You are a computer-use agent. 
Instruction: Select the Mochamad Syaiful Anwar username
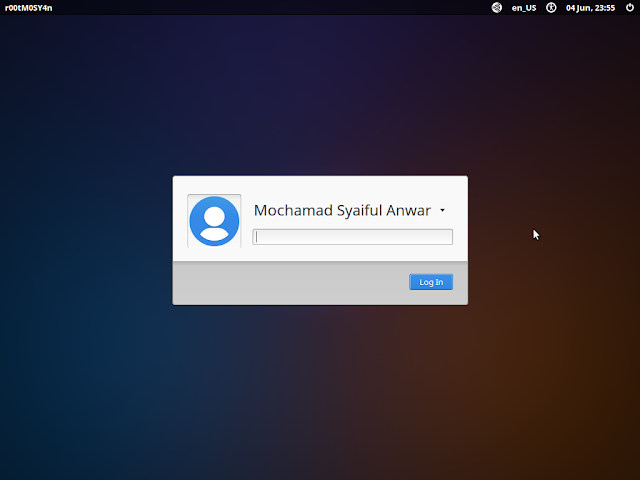(x=342, y=210)
